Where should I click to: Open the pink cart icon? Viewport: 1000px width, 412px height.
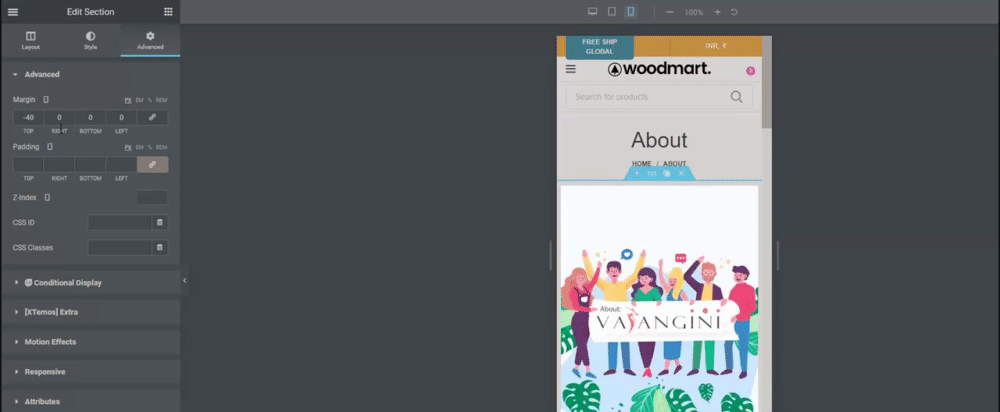pos(751,71)
